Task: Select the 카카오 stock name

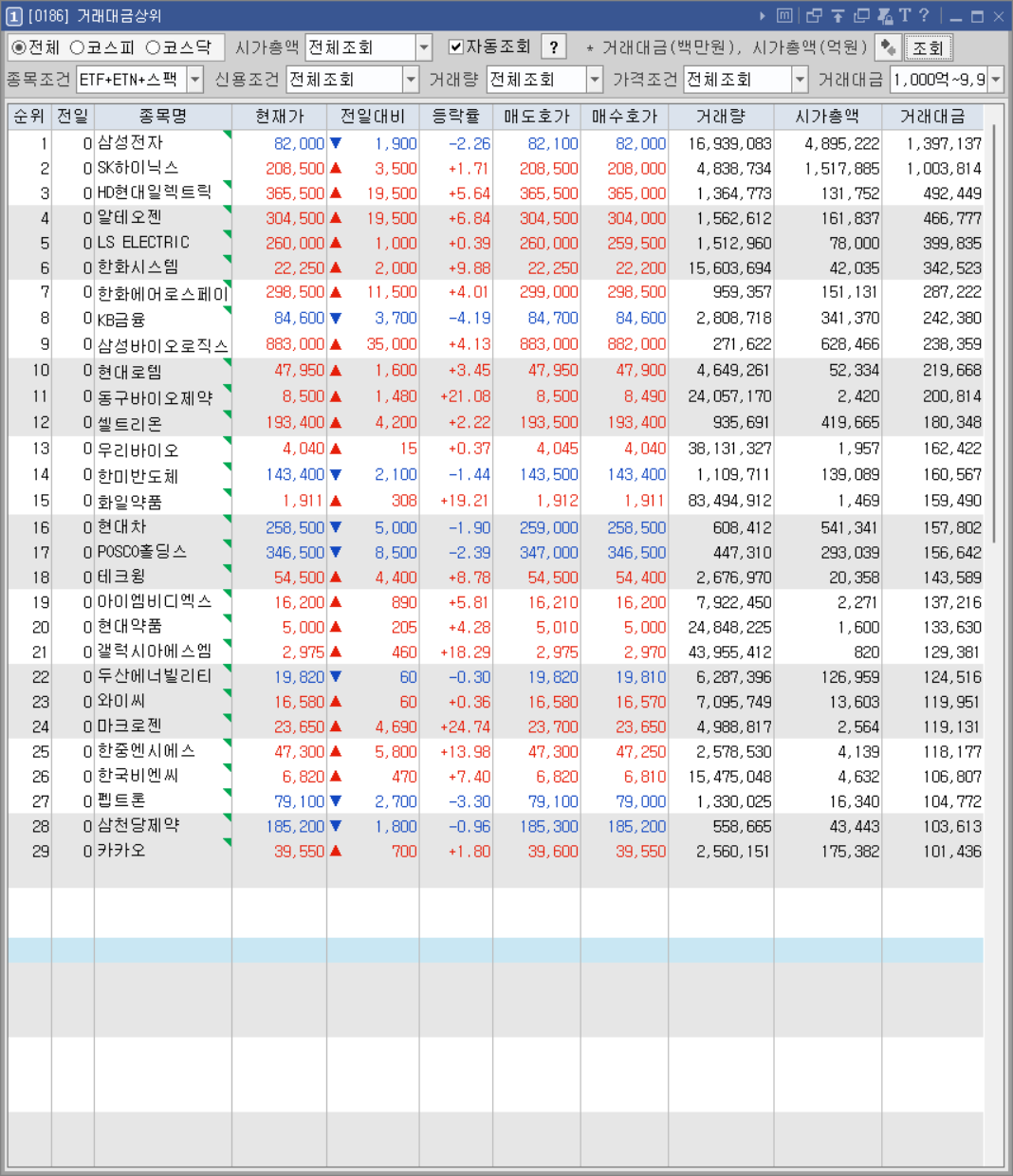Action: tap(121, 851)
